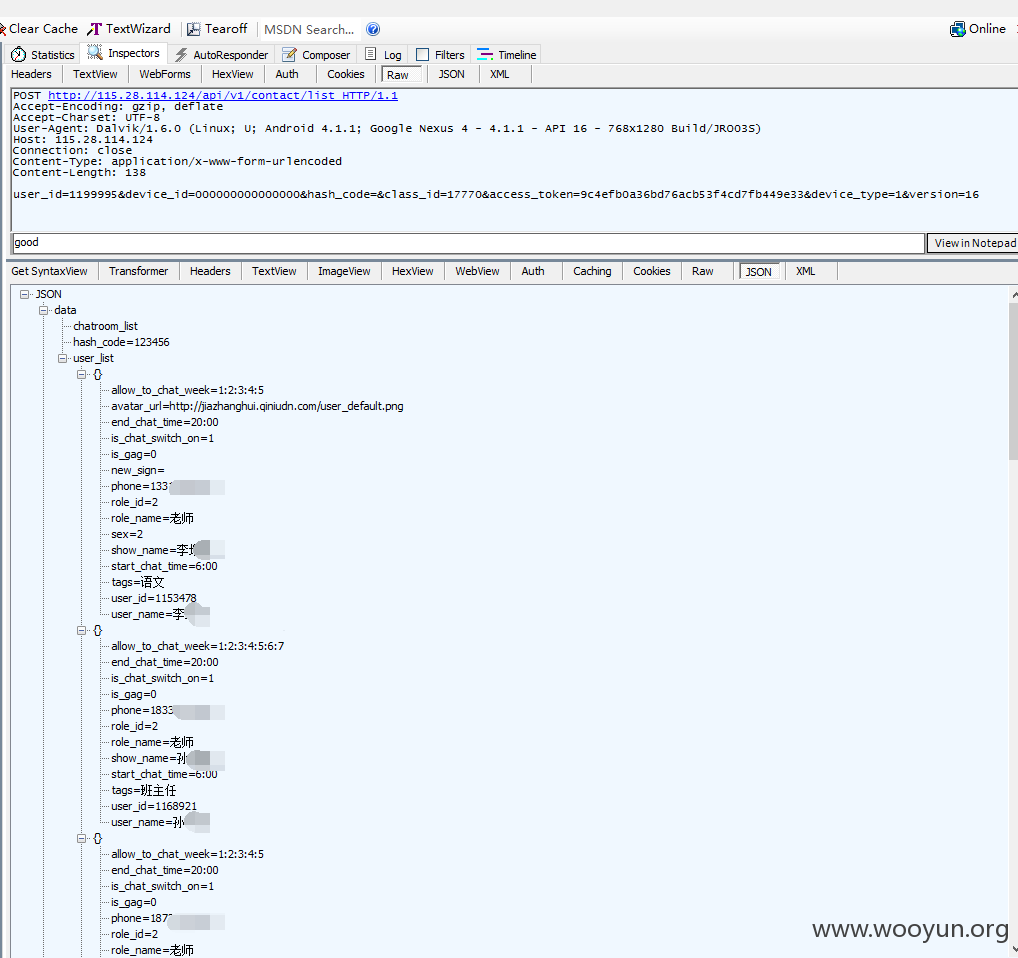The width and height of the screenshot is (1018, 958).
Task: Open request WebForms inspector tab
Action: click(x=165, y=74)
